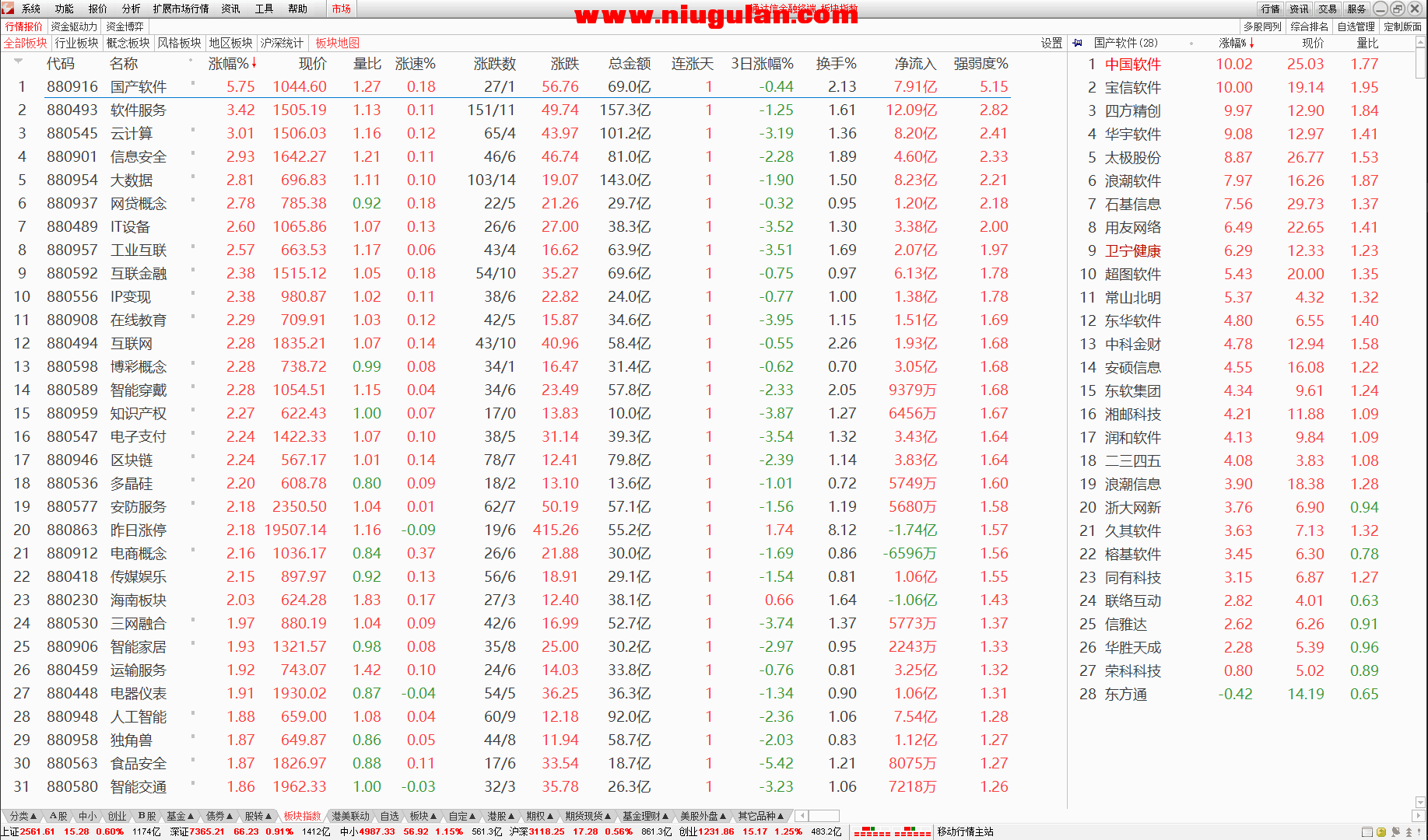
Task: Open 定制版面
Action: click(x=1403, y=26)
